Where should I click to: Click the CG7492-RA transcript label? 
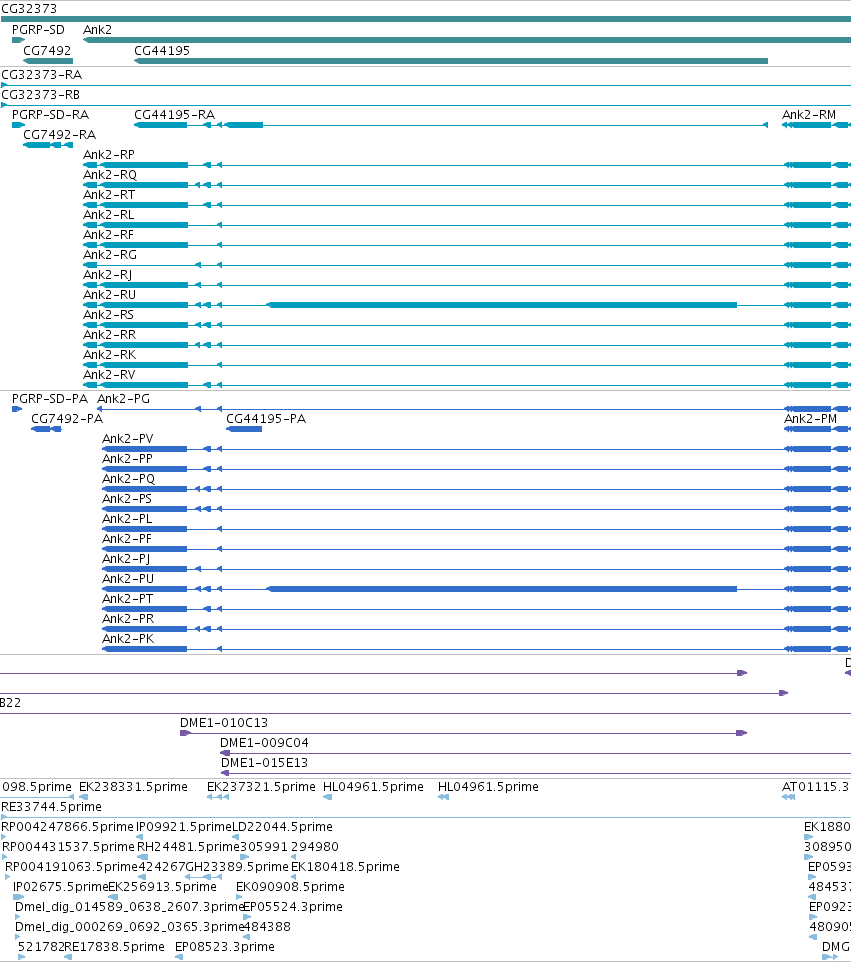pyautogui.click(x=60, y=134)
